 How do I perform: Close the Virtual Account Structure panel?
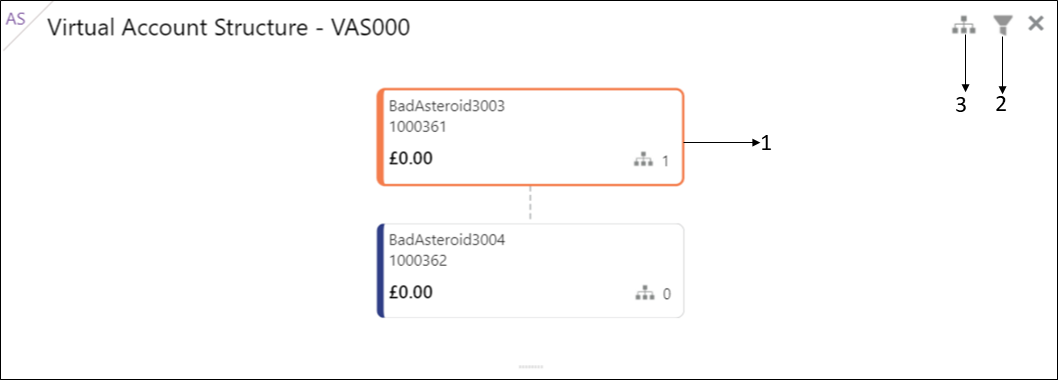click(1036, 24)
